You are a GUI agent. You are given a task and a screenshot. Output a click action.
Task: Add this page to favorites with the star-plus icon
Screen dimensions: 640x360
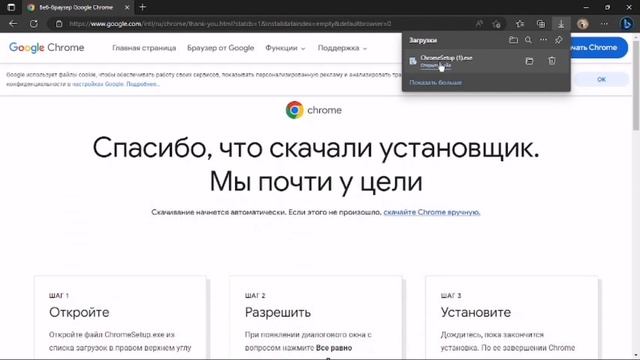tap(497, 24)
